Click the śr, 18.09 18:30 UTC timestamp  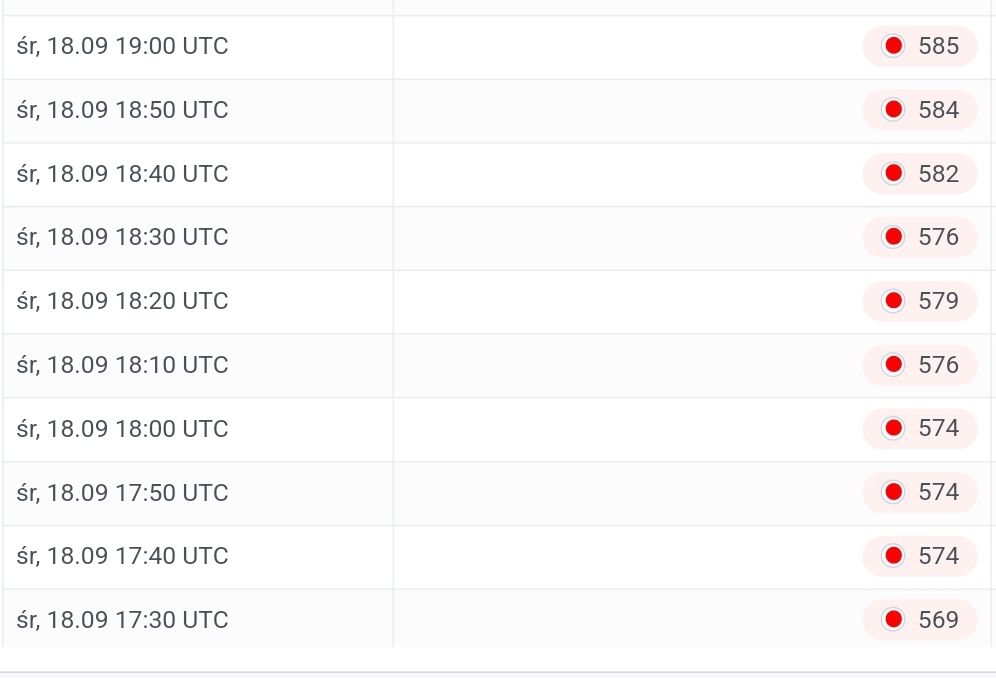pyautogui.click(x=123, y=237)
